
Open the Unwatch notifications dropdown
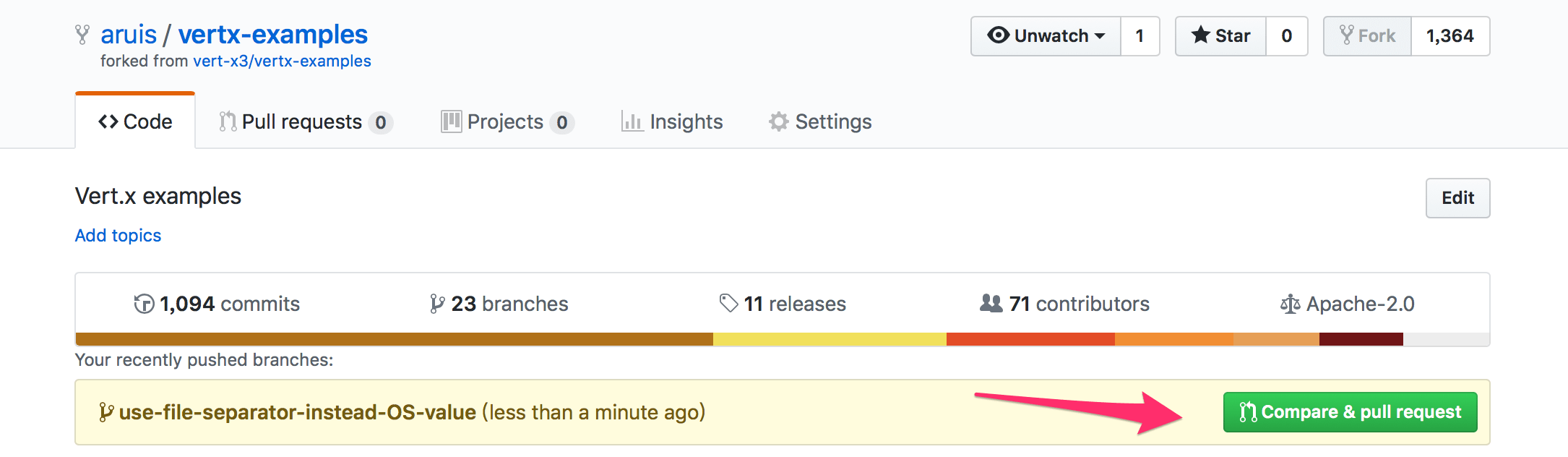pyautogui.click(x=1046, y=36)
